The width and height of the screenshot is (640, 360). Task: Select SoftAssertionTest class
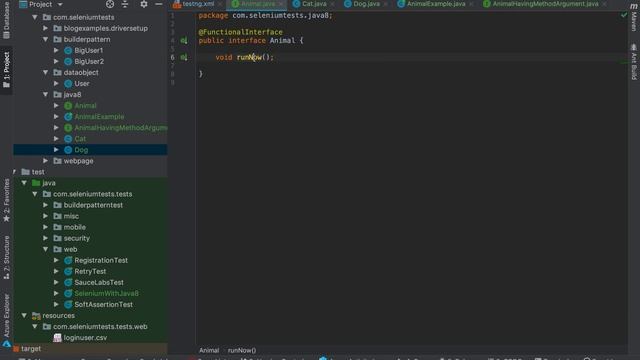(x=103, y=304)
